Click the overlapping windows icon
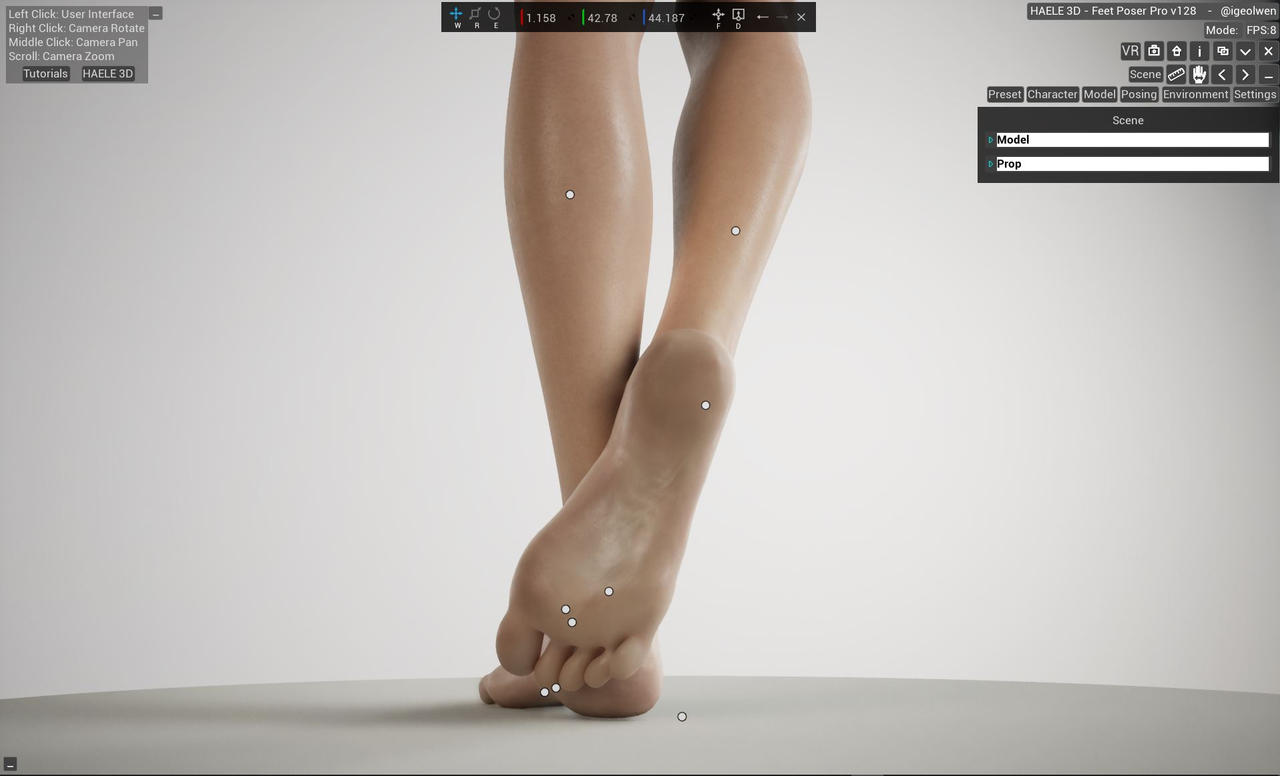This screenshot has width=1280, height=776. click(1222, 51)
